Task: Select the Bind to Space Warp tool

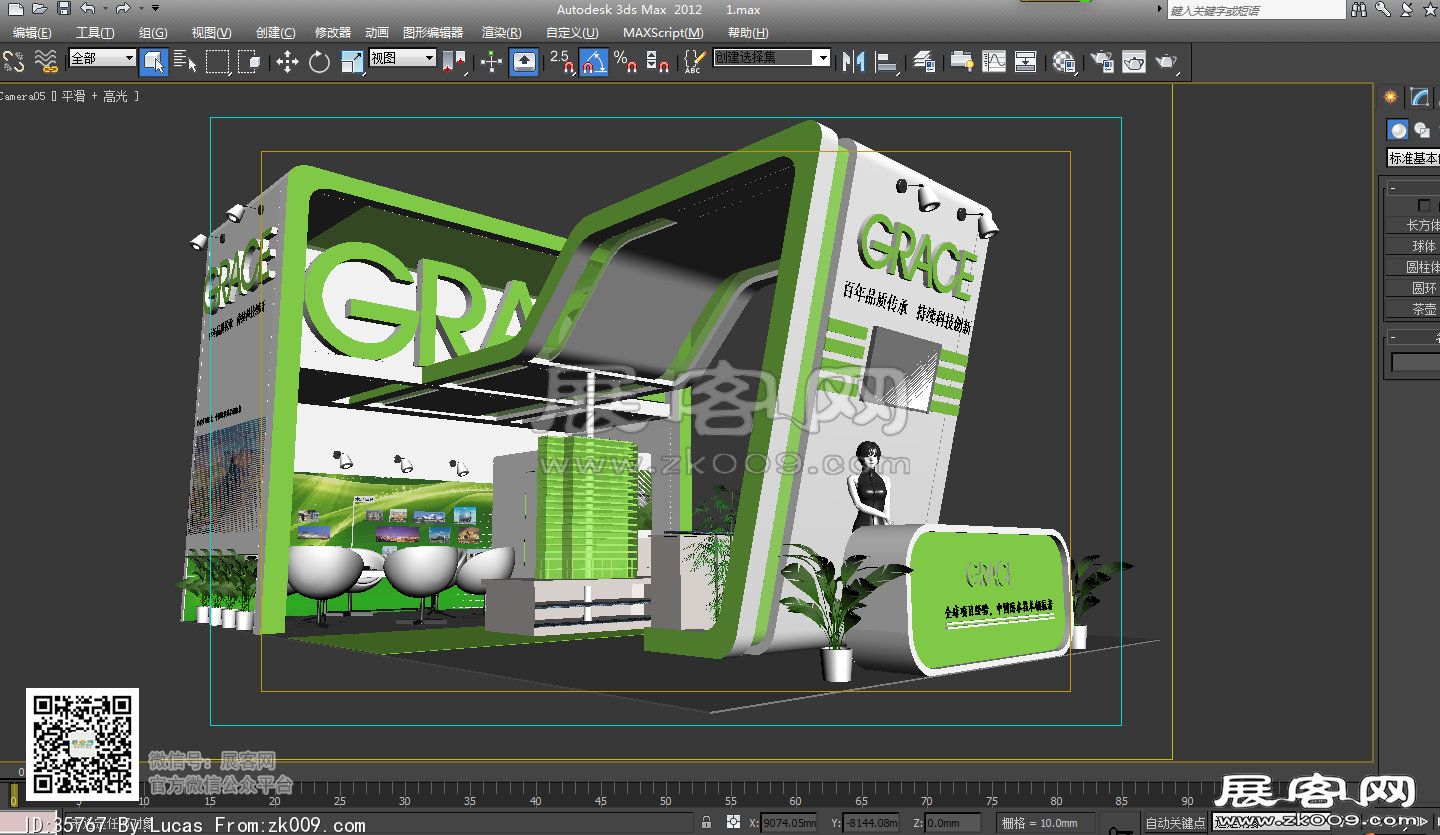Action: [x=46, y=62]
